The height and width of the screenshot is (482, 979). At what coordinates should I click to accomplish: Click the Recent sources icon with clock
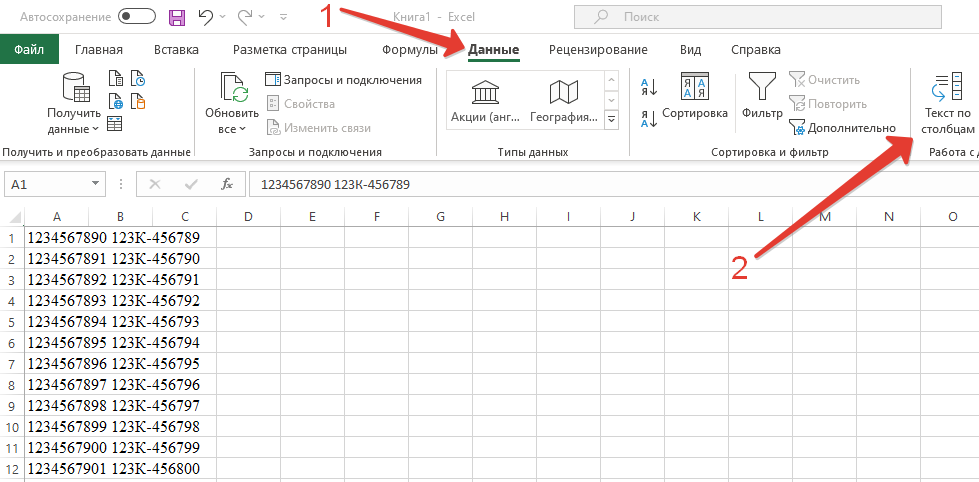click(138, 79)
